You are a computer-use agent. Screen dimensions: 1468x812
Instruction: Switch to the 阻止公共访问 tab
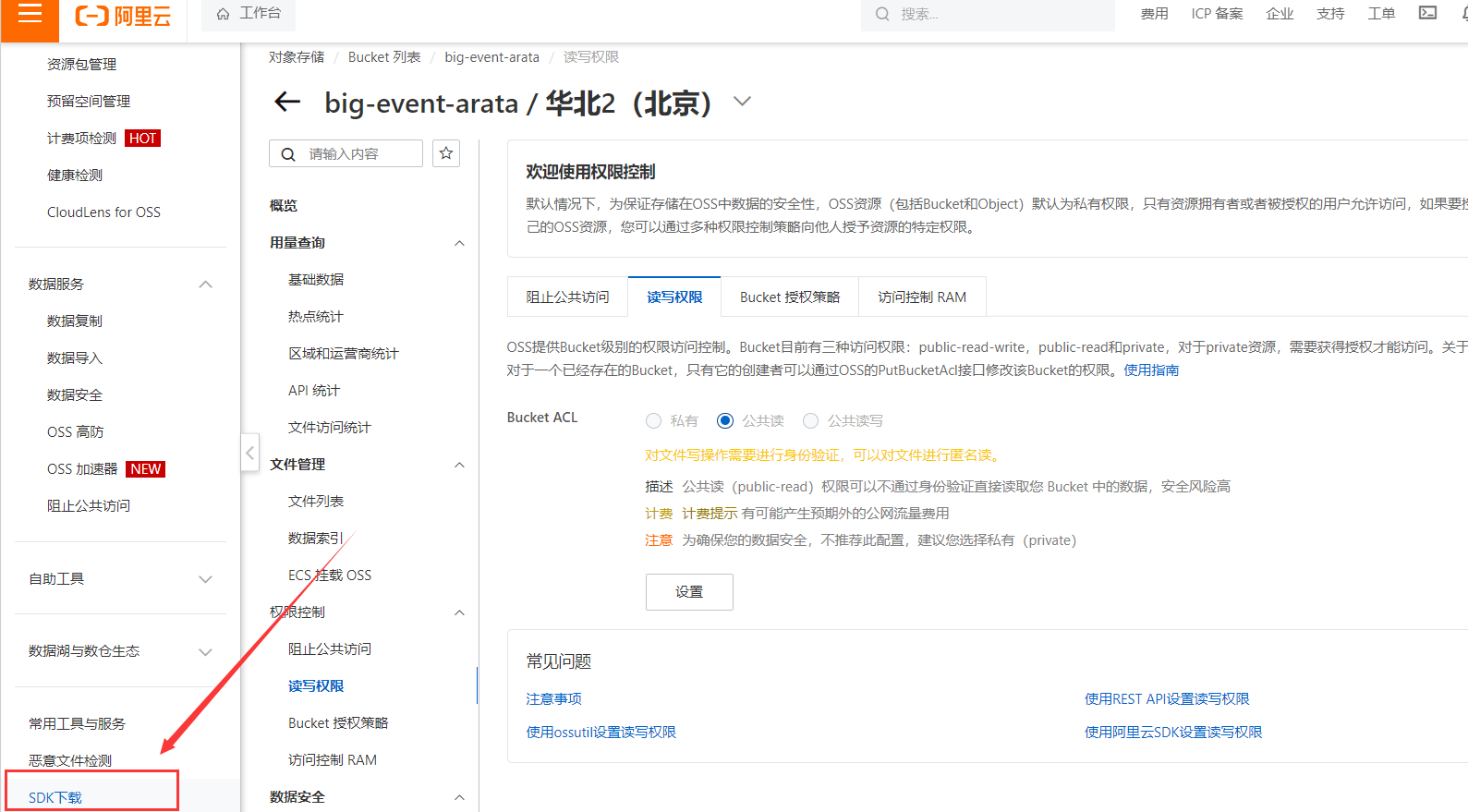567,297
